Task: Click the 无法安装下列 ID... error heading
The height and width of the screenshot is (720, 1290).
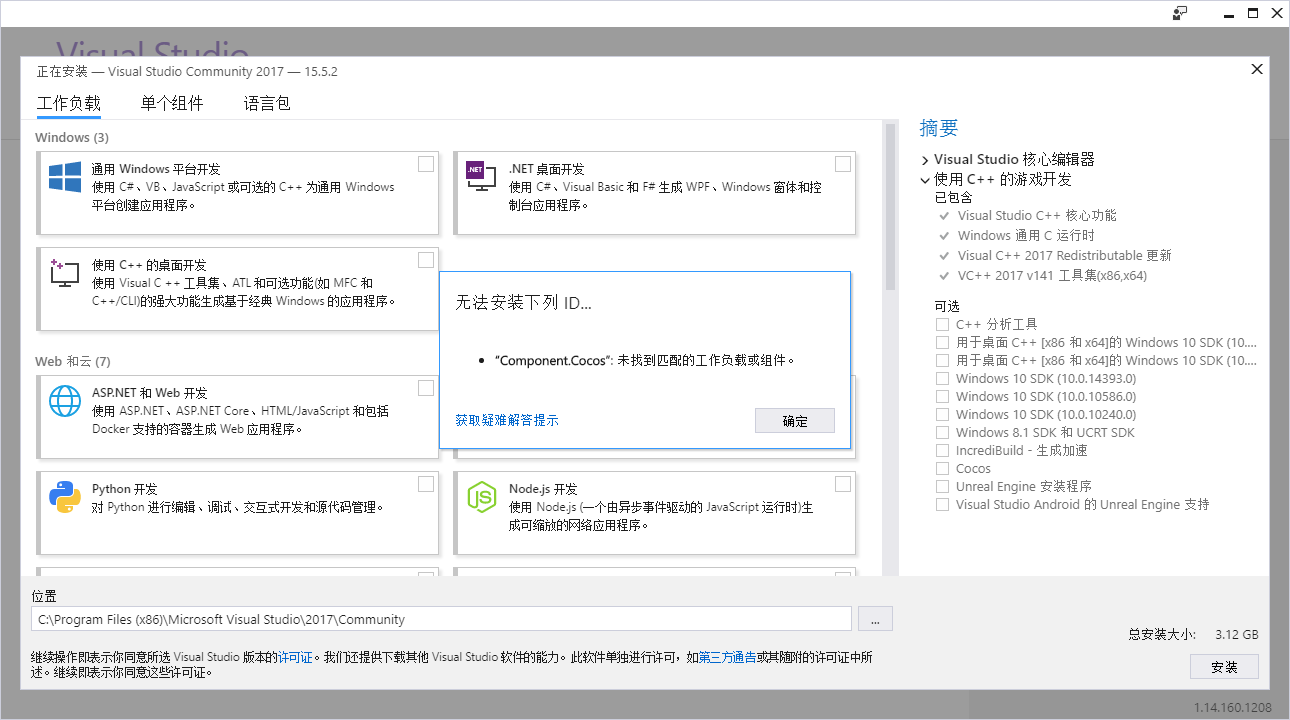Action: click(x=524, y=302)
